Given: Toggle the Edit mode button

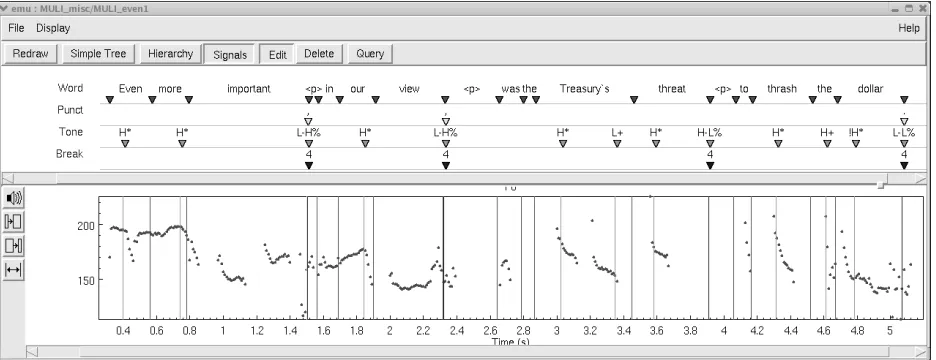Looking at the screenshot, I should [x=278, y=54].
